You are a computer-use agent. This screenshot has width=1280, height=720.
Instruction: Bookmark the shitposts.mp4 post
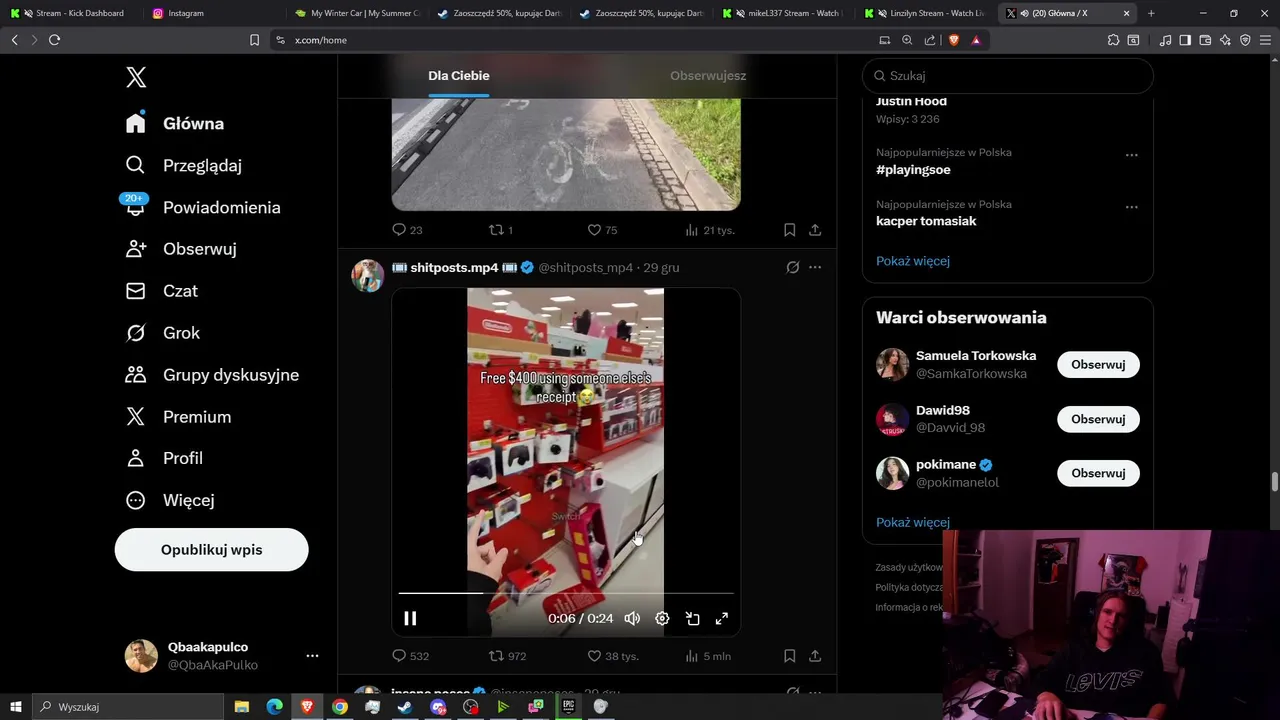click(x=789, y=656)
